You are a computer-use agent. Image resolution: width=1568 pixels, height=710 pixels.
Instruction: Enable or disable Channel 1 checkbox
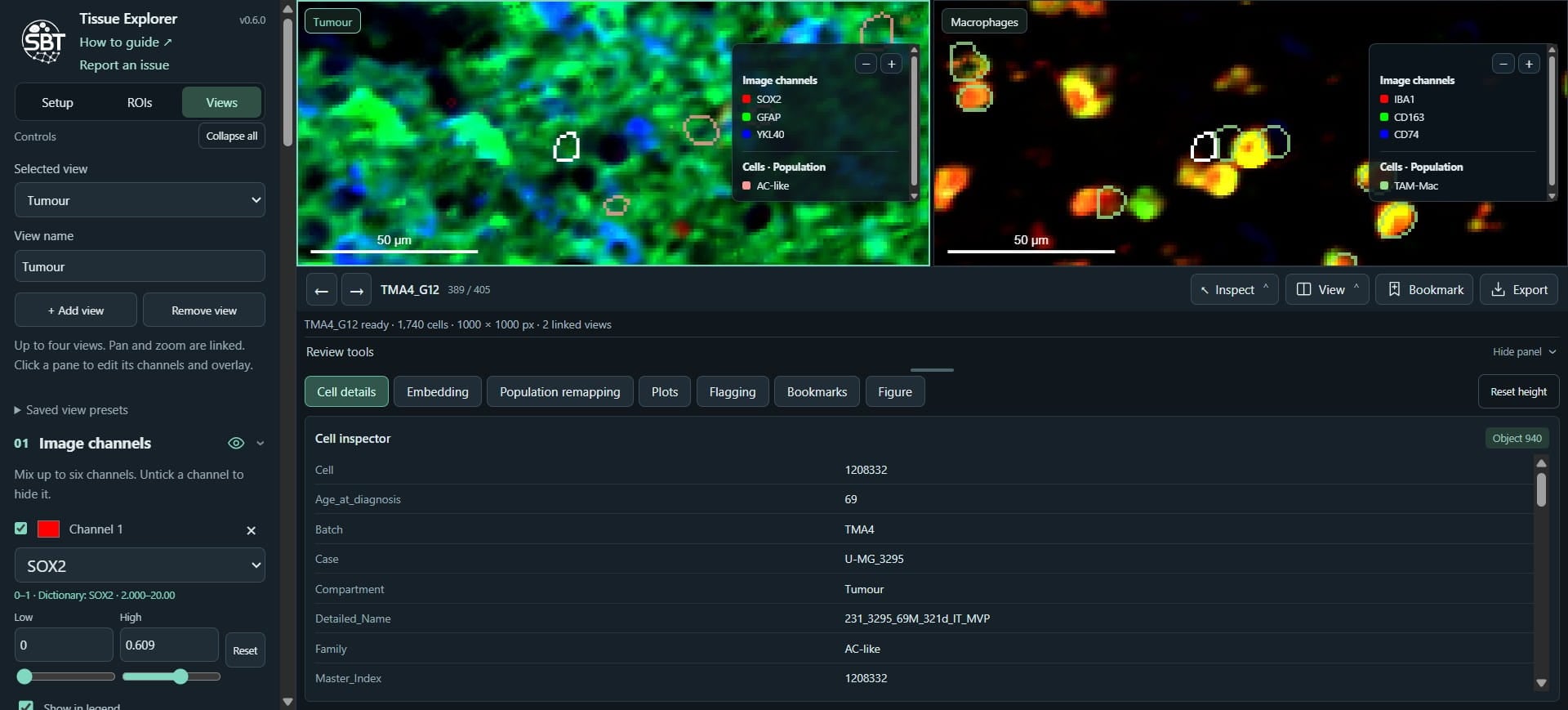coord(21,529)
